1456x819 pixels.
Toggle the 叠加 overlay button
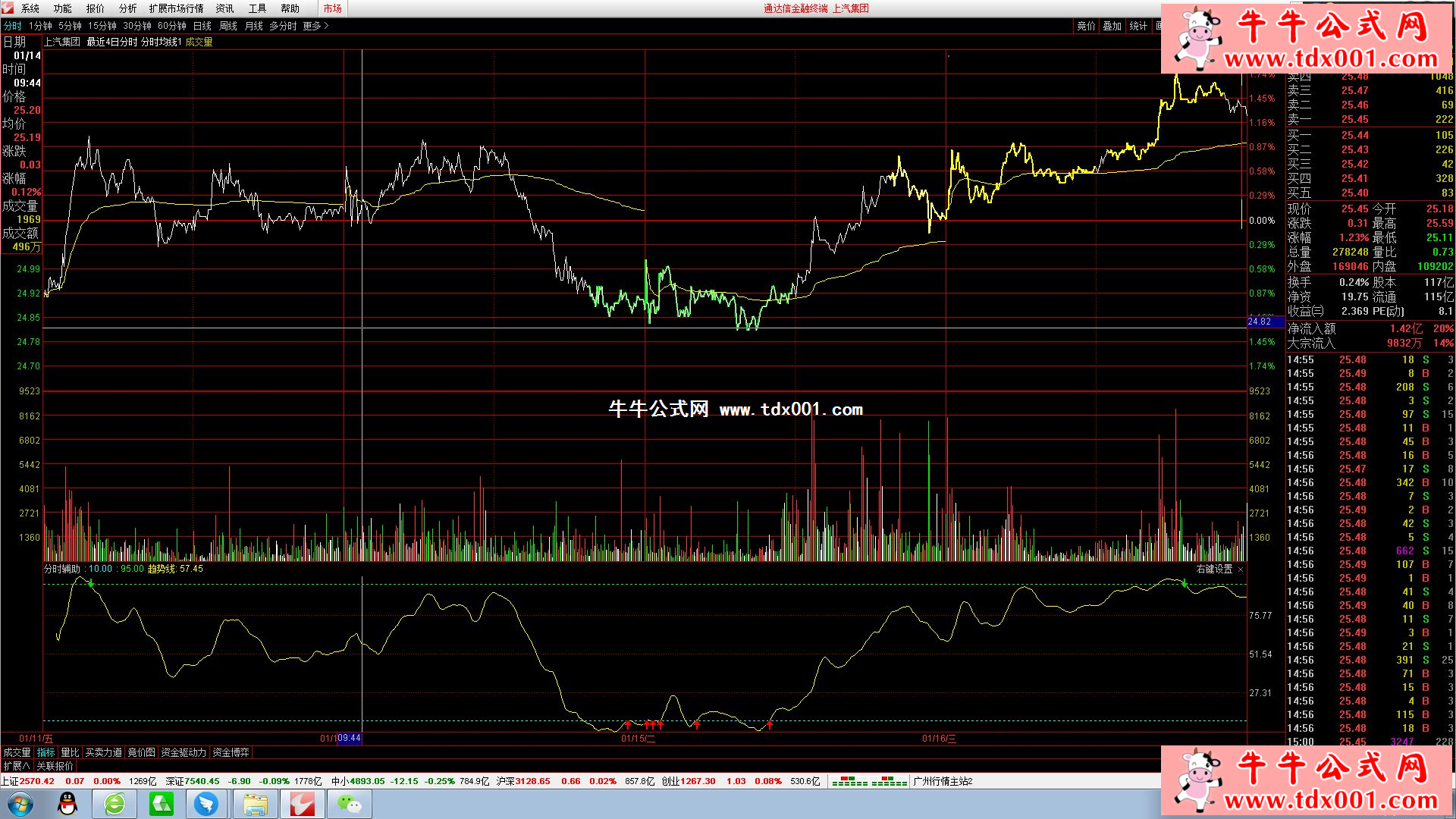(x=1112, y=26)
